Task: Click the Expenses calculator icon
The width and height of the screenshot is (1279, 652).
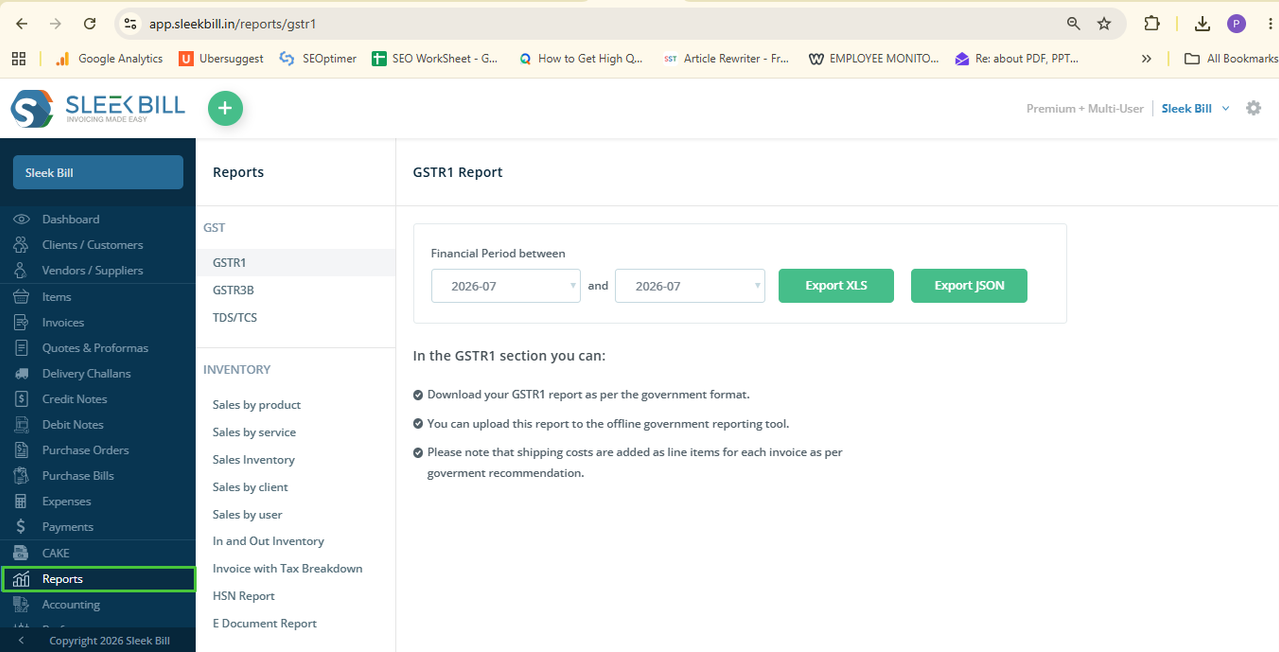Action: click(x=21, y=501)
